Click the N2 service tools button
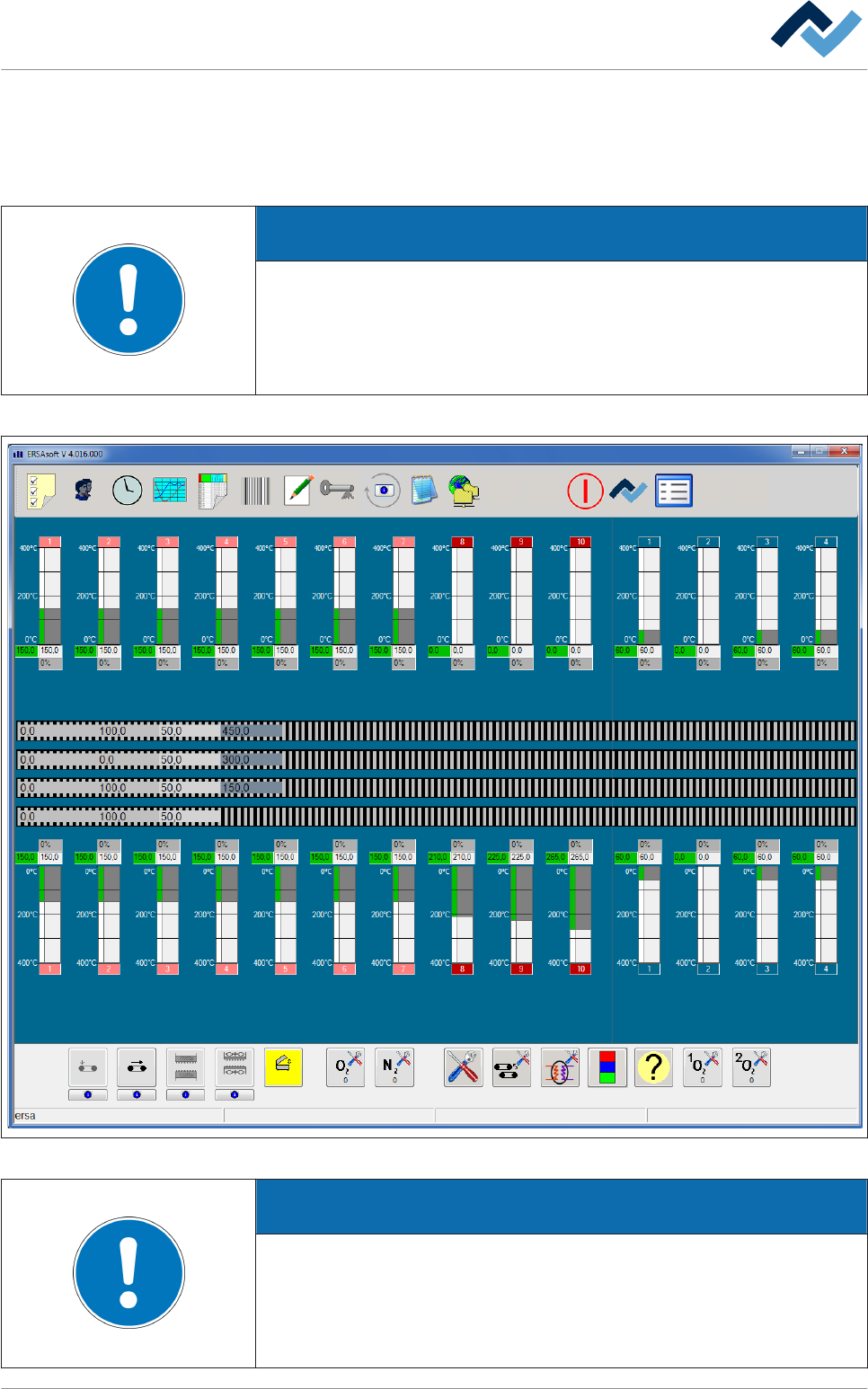 (x=394, y=1067)
